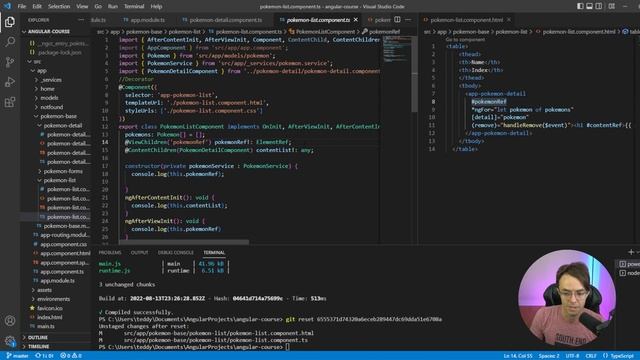640x360 pixels.
Task: Switch to the DEBUG CONSOLE panel tab
Action: tap(176, 253)
